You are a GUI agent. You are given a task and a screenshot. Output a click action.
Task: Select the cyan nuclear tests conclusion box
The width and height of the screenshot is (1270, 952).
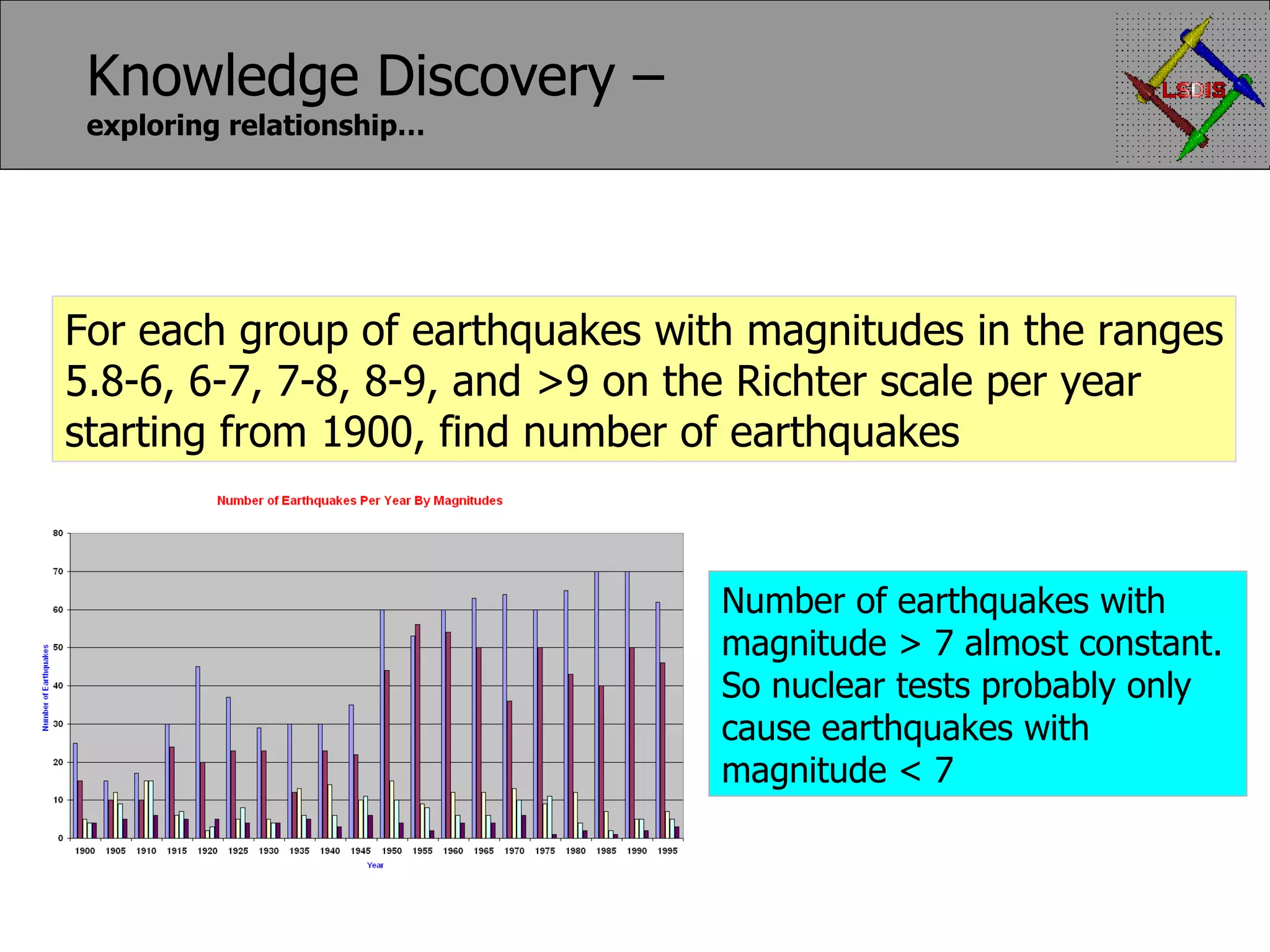pos(977,684)
